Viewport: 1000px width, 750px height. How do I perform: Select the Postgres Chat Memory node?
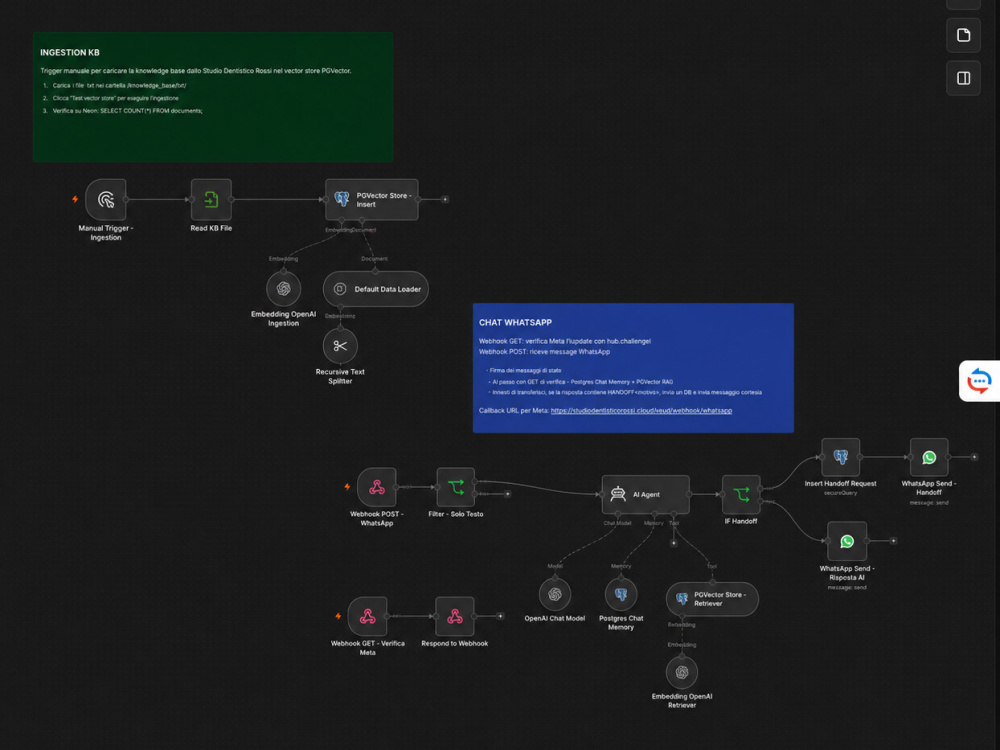621,594
